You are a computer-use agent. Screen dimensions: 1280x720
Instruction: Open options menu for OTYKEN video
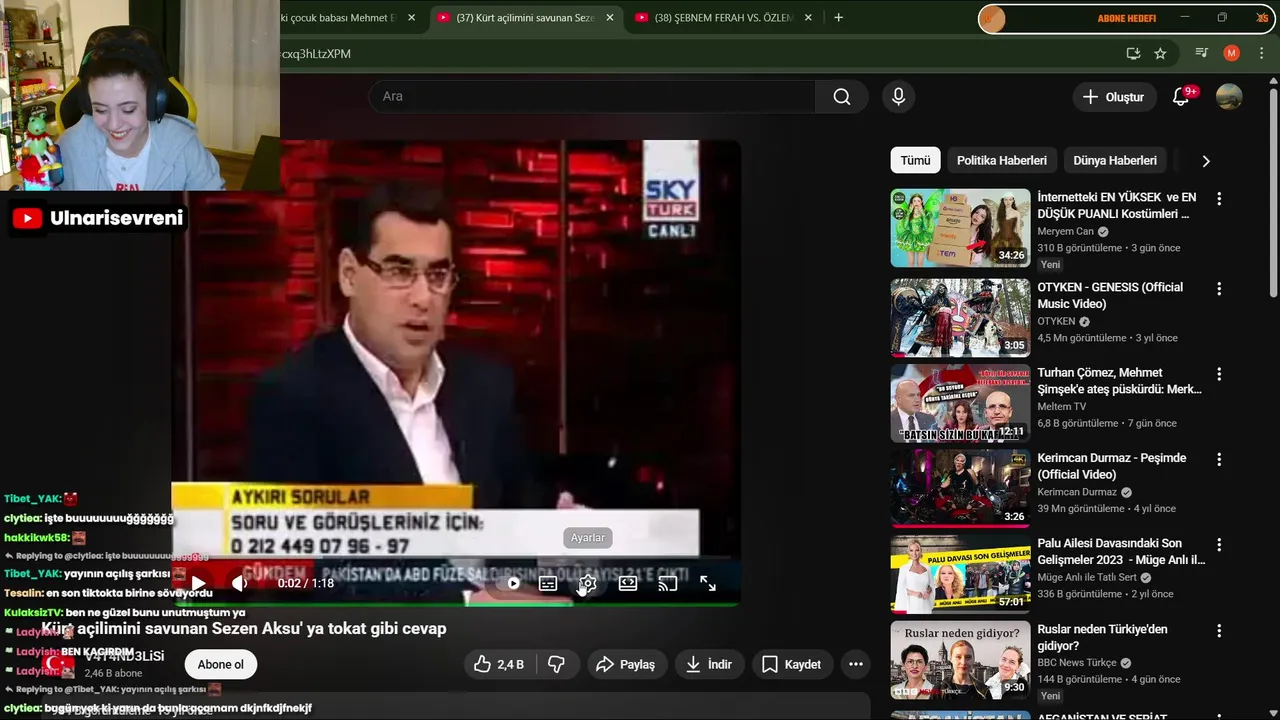1219,288
